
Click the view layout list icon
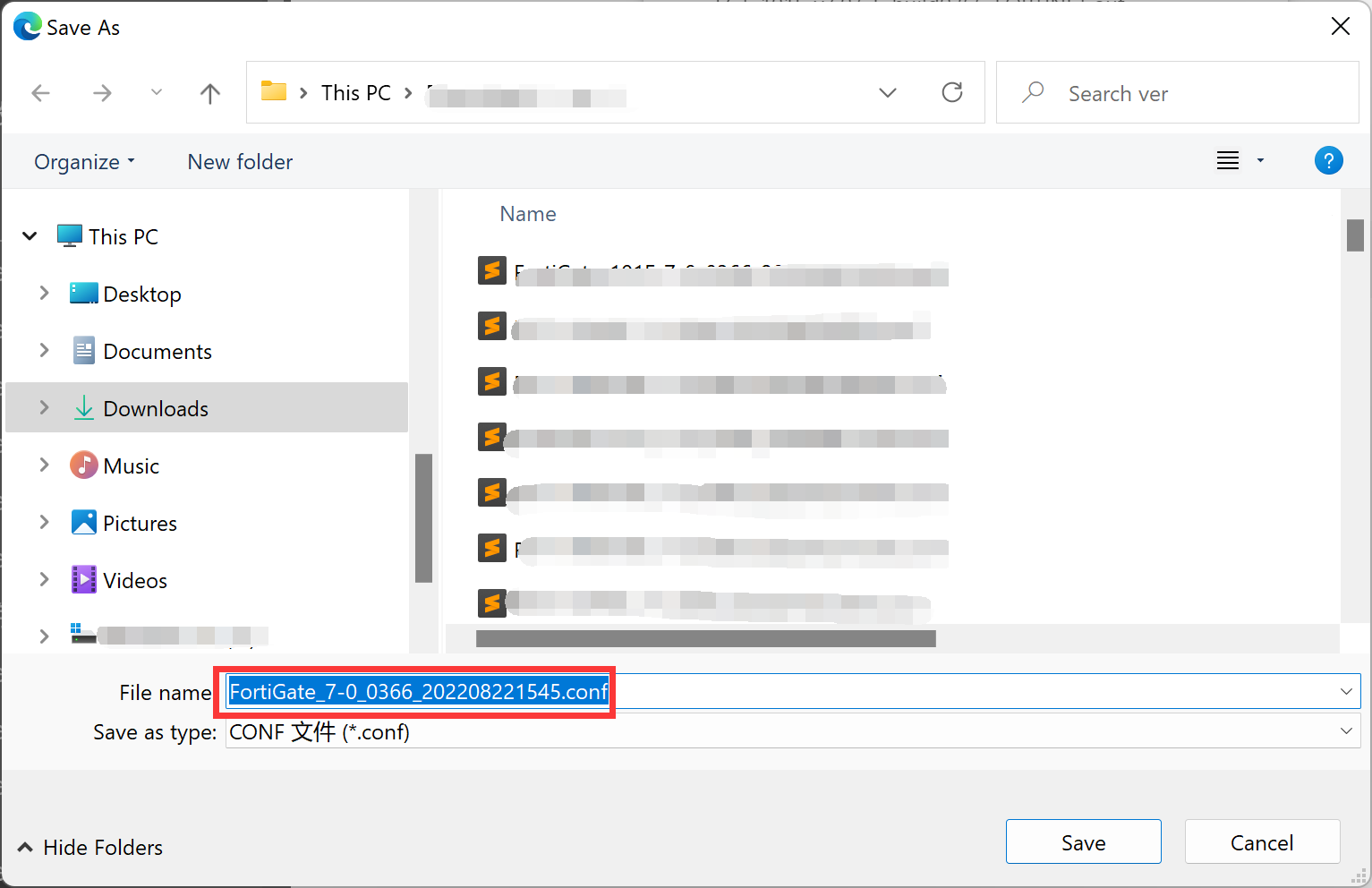pyautogui.click(x=1228, y=161)
